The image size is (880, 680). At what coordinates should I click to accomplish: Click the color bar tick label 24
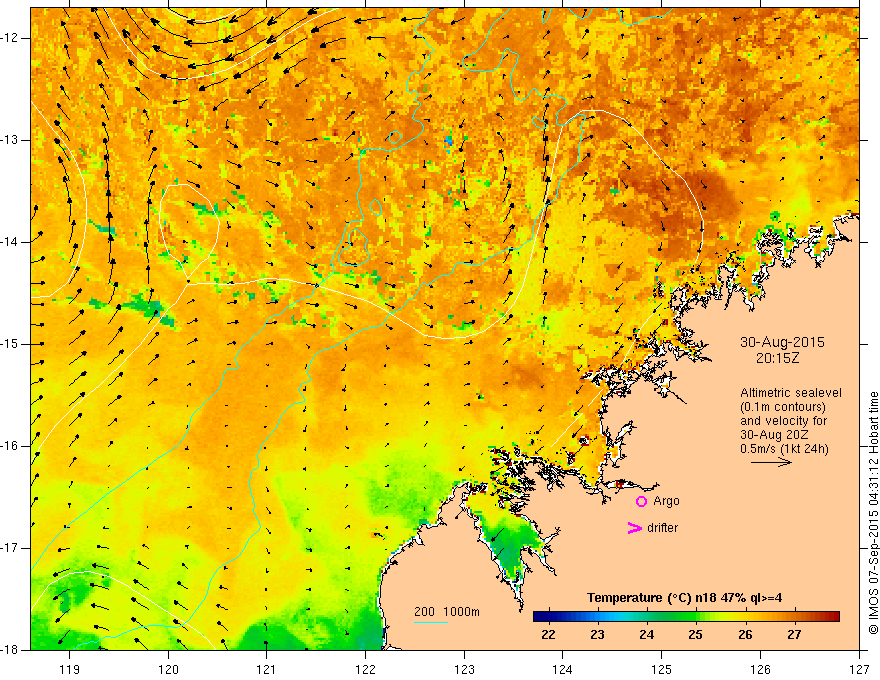tap(647, 635)
